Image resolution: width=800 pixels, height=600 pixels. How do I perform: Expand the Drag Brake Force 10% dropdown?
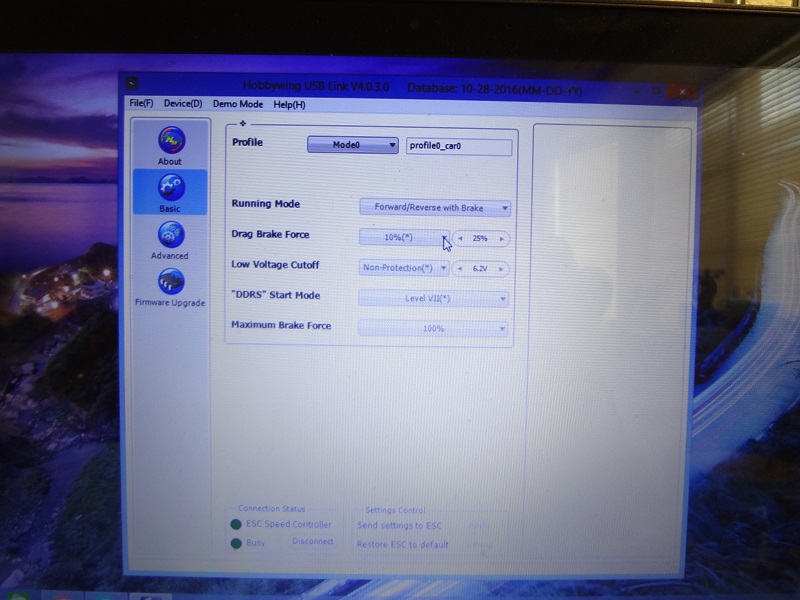click(404, 237)
